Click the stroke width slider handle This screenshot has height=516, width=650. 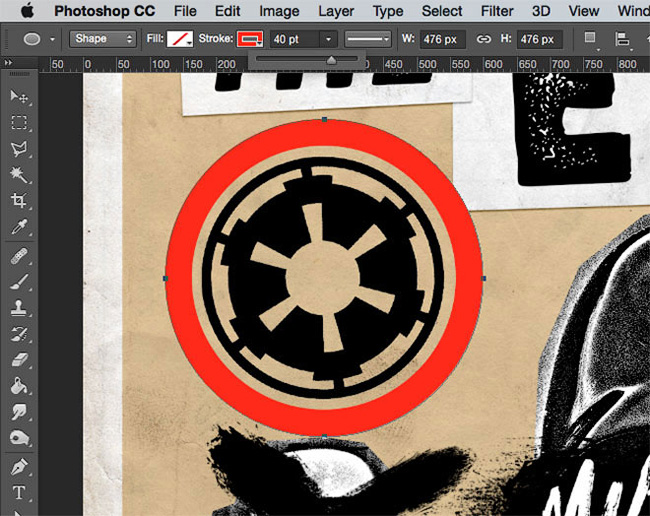tap(331, 60)
